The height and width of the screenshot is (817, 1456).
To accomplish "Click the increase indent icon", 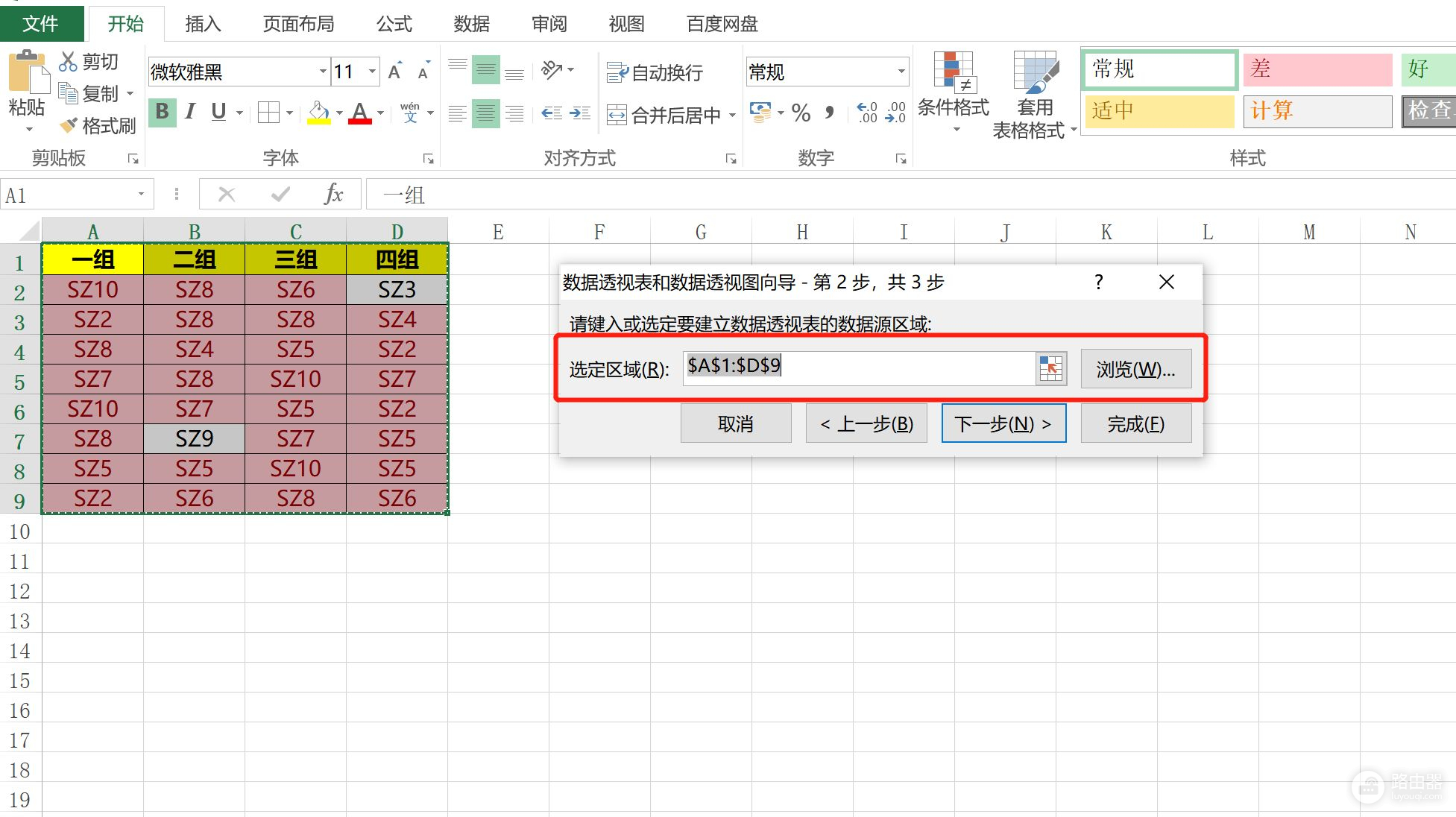I will tap(579, 113).
